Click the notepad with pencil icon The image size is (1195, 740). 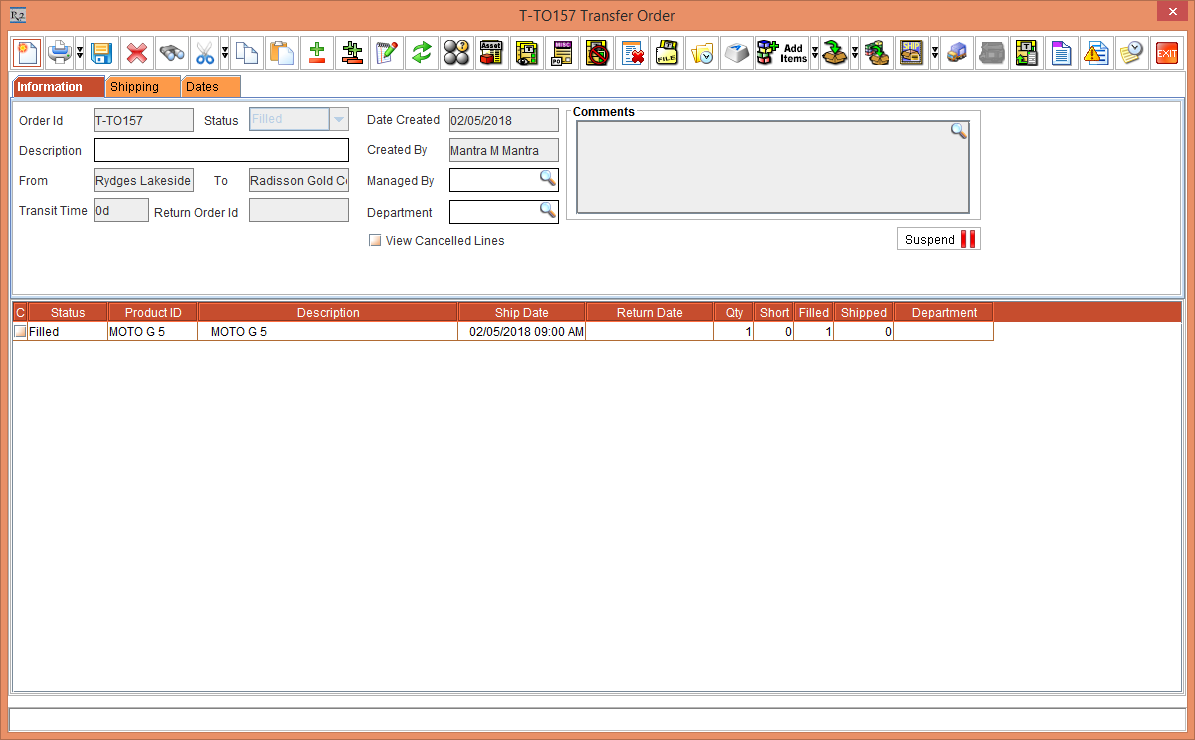pyautogui.click(x=386, y=53)
